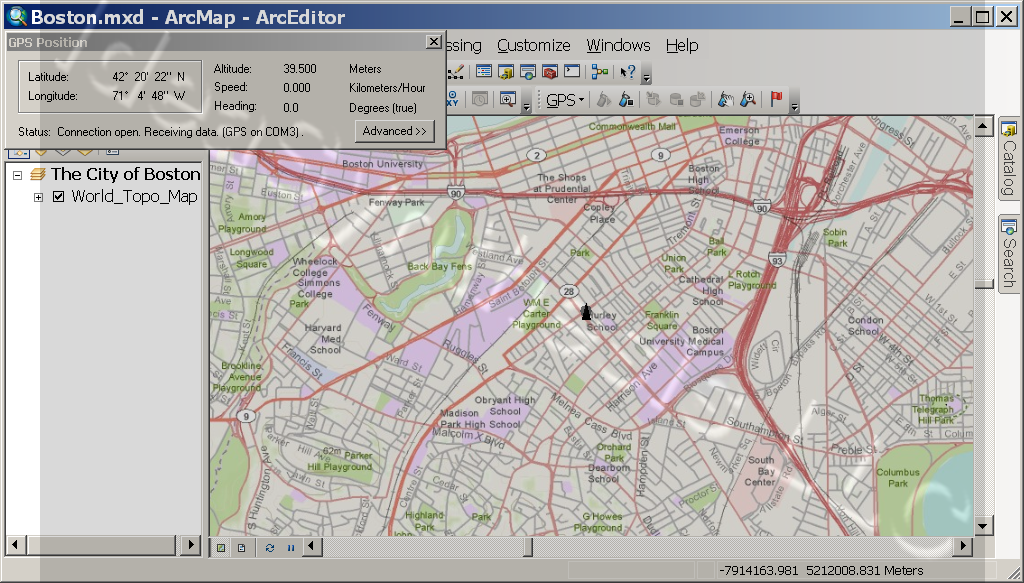Collapse The City of Boston data frame
1024x583 pixels.
[17, 174]
